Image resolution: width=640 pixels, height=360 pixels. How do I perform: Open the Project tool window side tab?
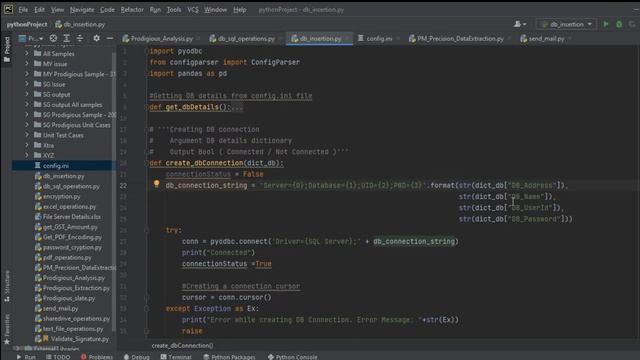point(7,49)
